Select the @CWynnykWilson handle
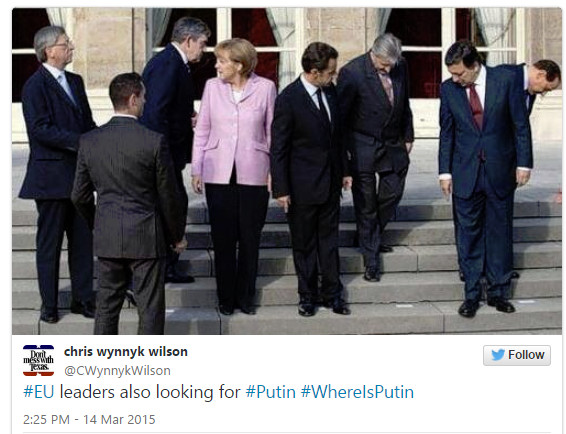The height and width of the screenshot is (434, 566). pyautogui.click(x=117, y=371)
